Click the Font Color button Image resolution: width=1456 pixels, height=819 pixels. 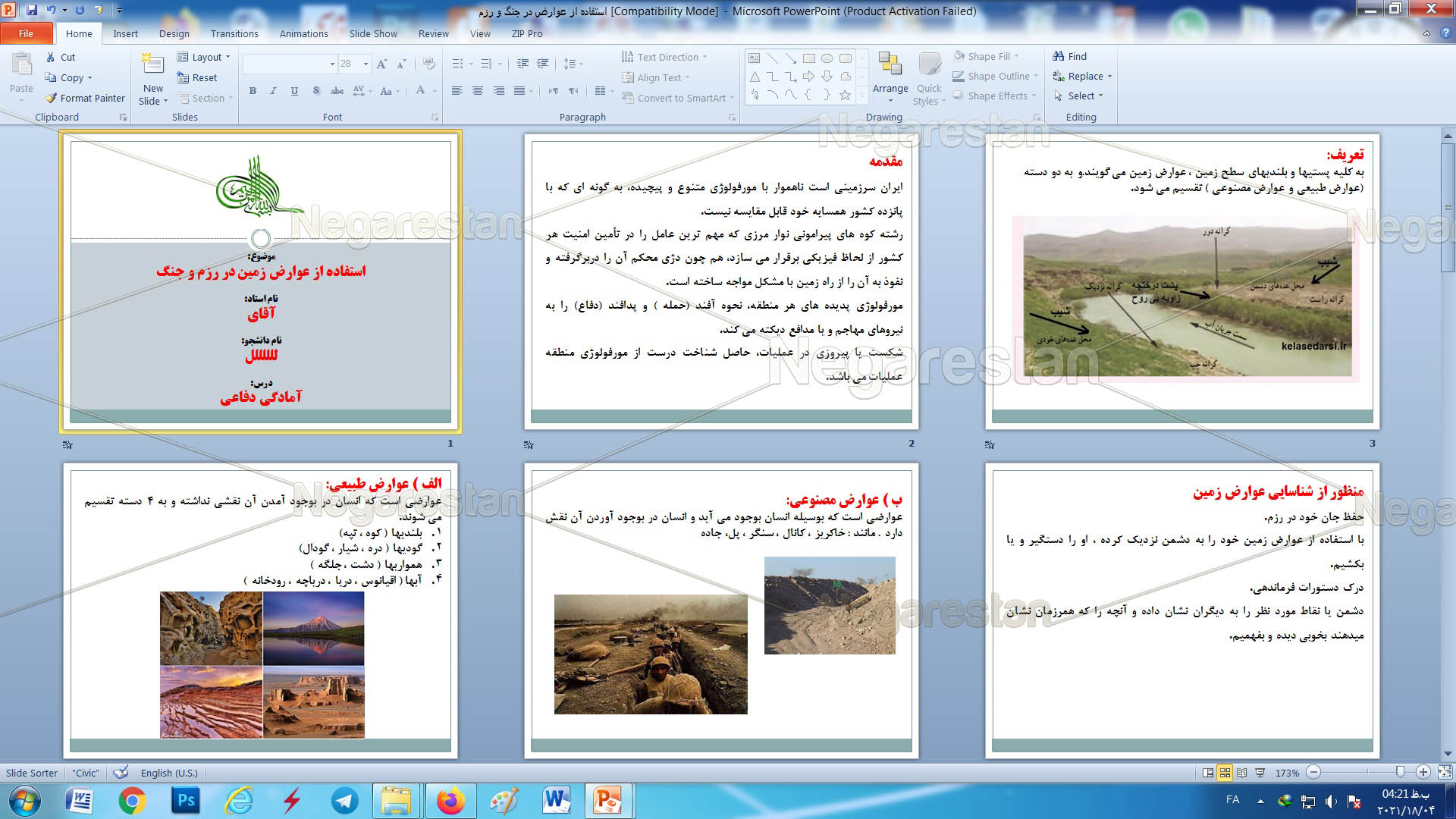pyautogui.click(x=420, y=91)
